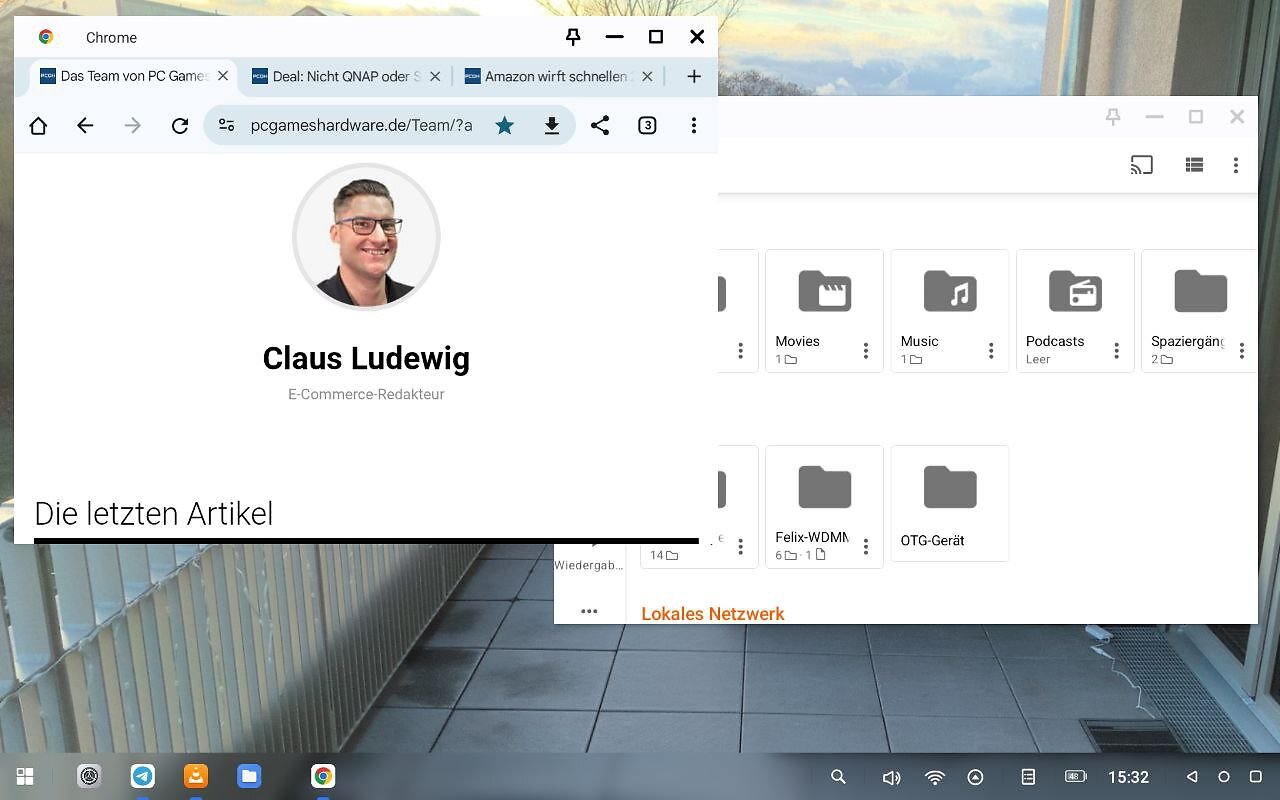Open options for folder with 14 items
1280x800 pixels.
point(740,547)
